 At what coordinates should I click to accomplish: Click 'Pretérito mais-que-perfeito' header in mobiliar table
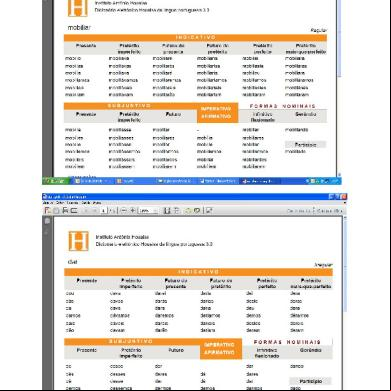[x=305, y=49]
